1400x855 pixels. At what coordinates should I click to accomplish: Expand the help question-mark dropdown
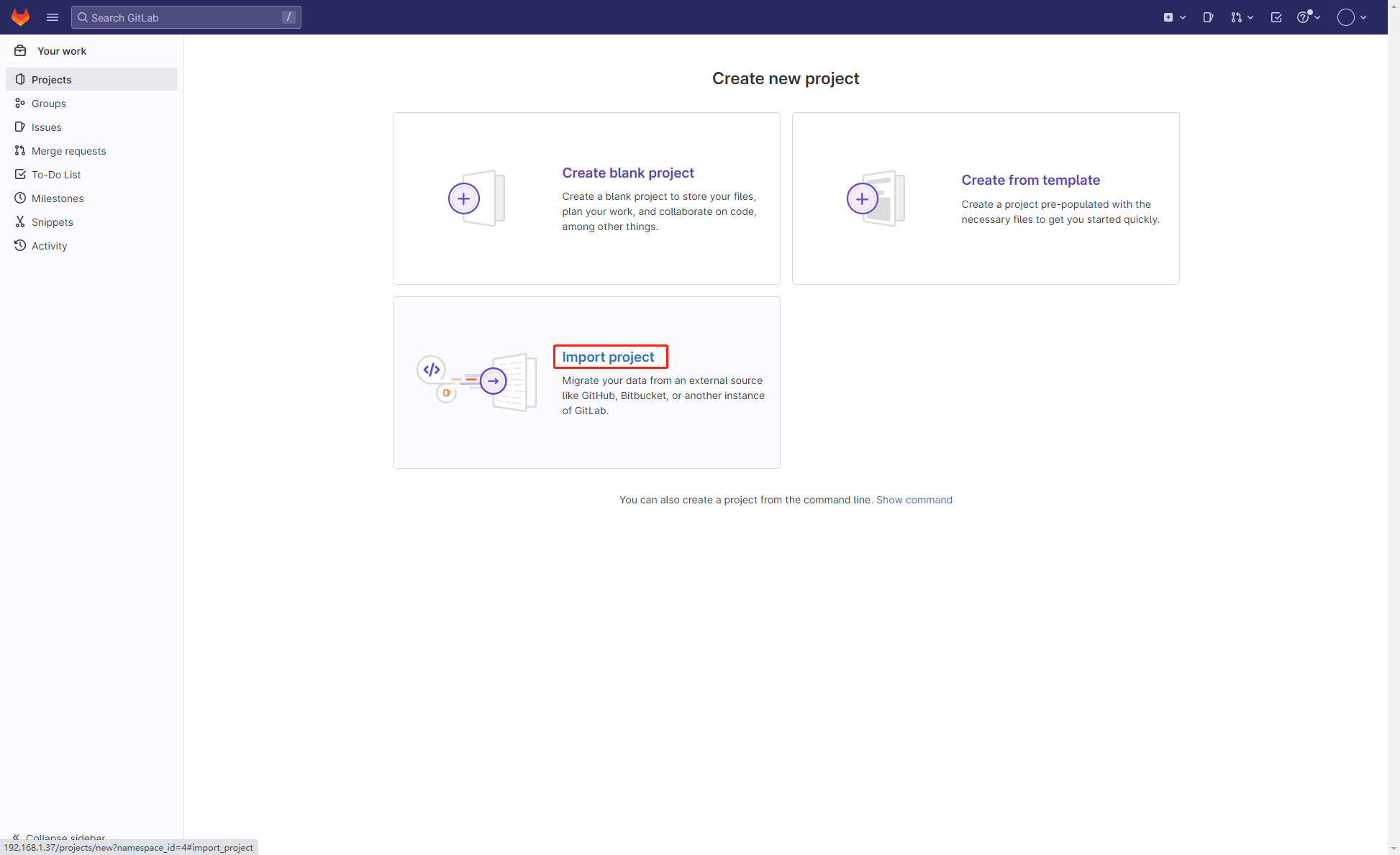pyautogui.click(x=1308, y=17)
